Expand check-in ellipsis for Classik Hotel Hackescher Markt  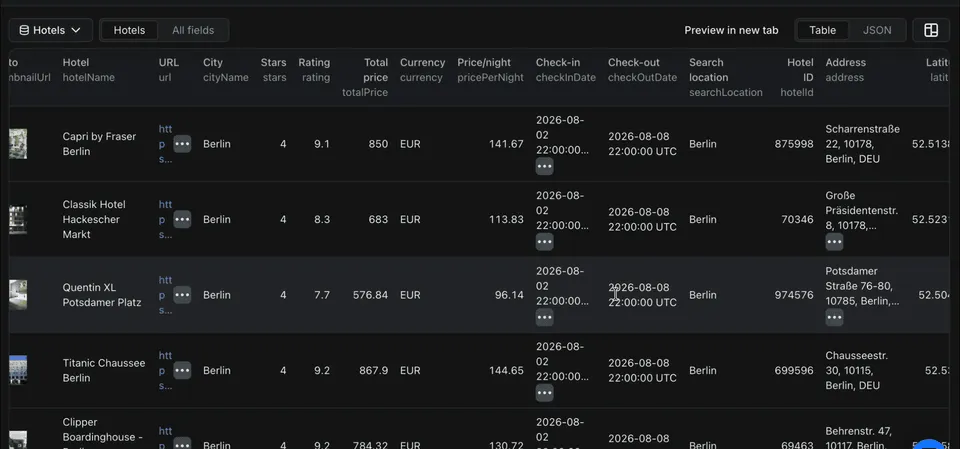click(544, 241)
